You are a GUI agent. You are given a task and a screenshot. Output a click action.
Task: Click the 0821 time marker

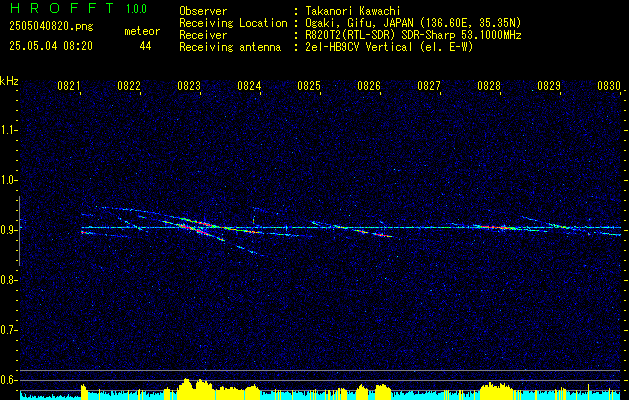pyautogui.click(x=69, y=85)
